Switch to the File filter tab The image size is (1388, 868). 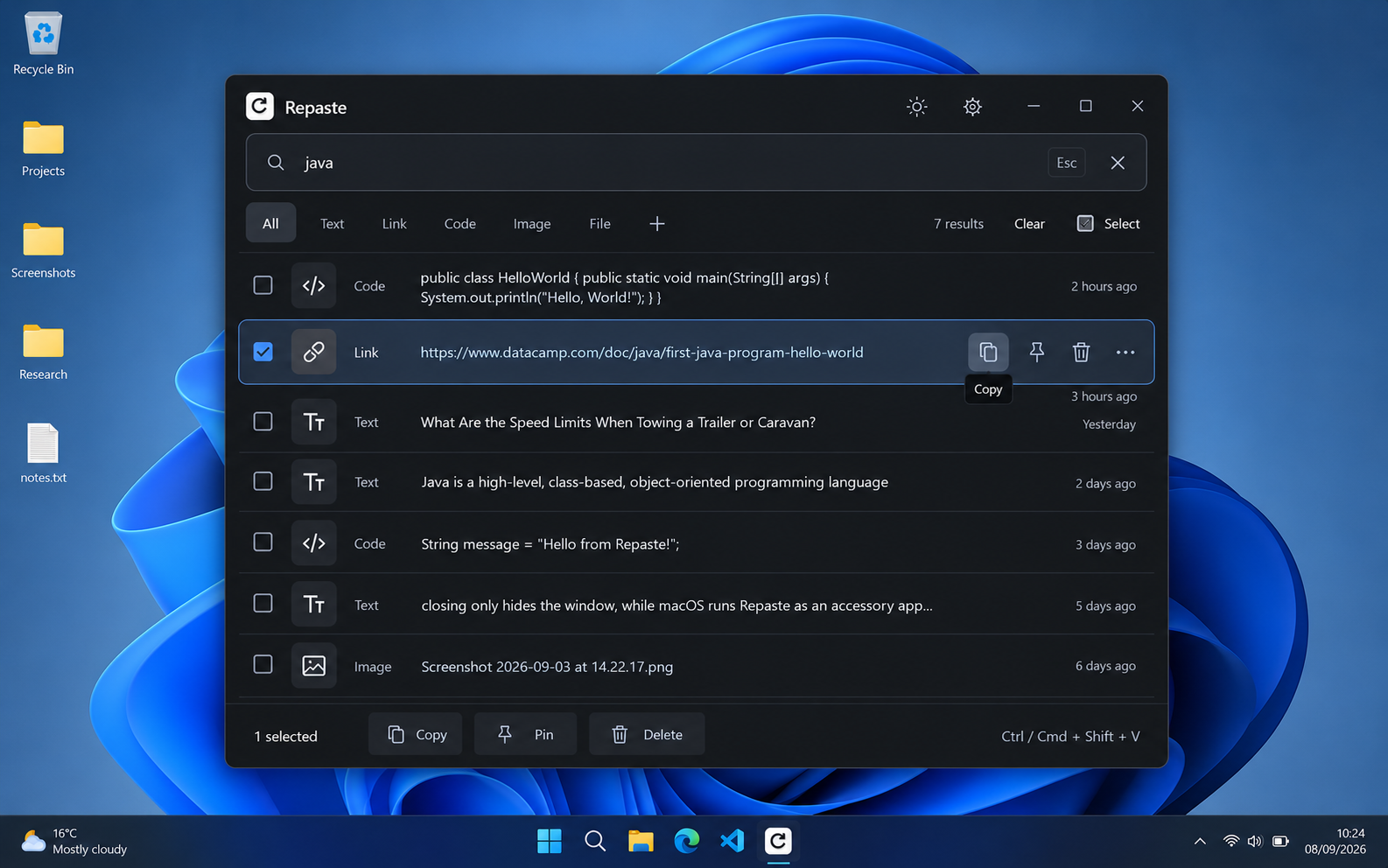point(600,224)
